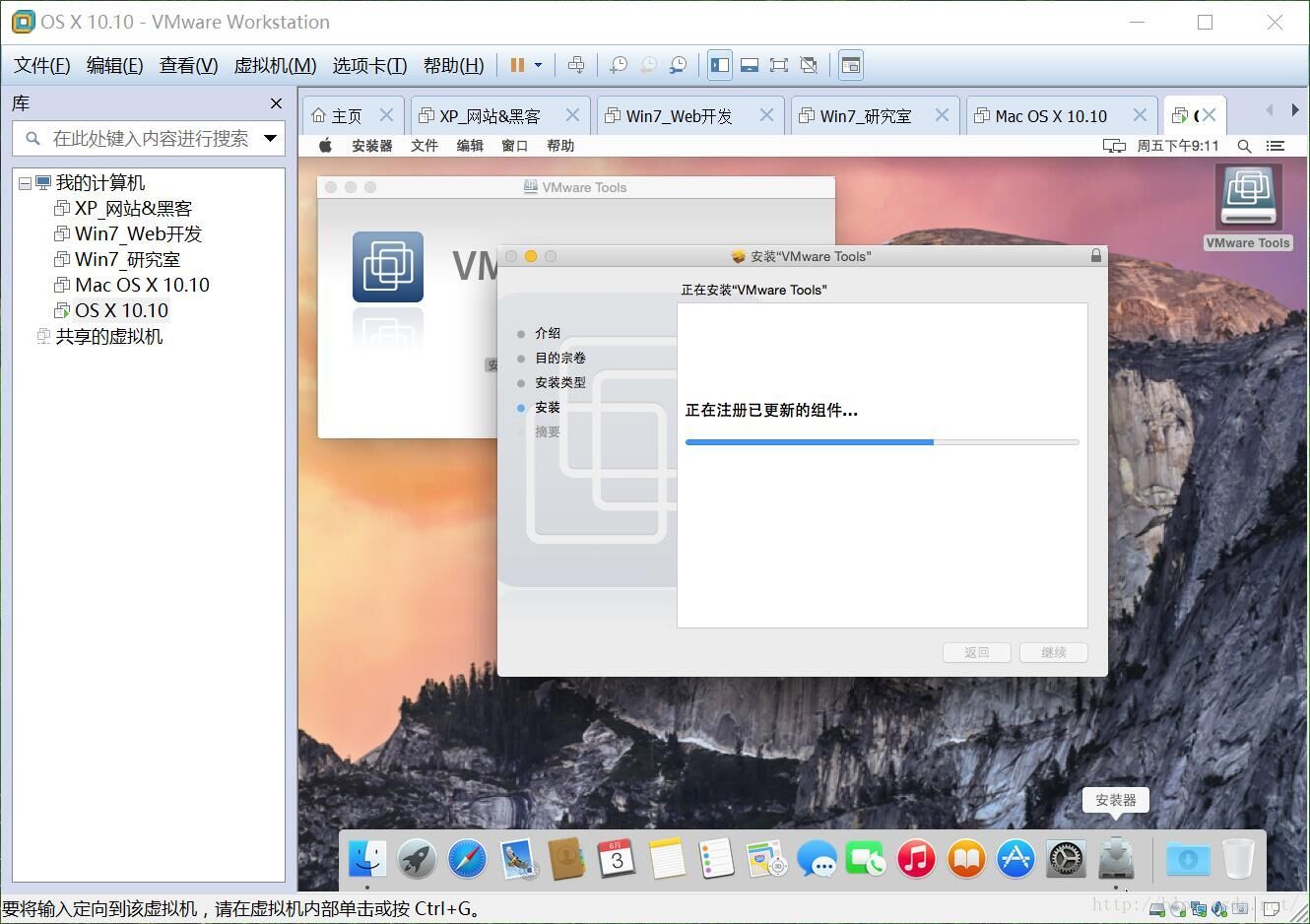Screen dimensions: 1310x924
Task: Switch to Unity mode from the toolbar
Action: (809, 65)
